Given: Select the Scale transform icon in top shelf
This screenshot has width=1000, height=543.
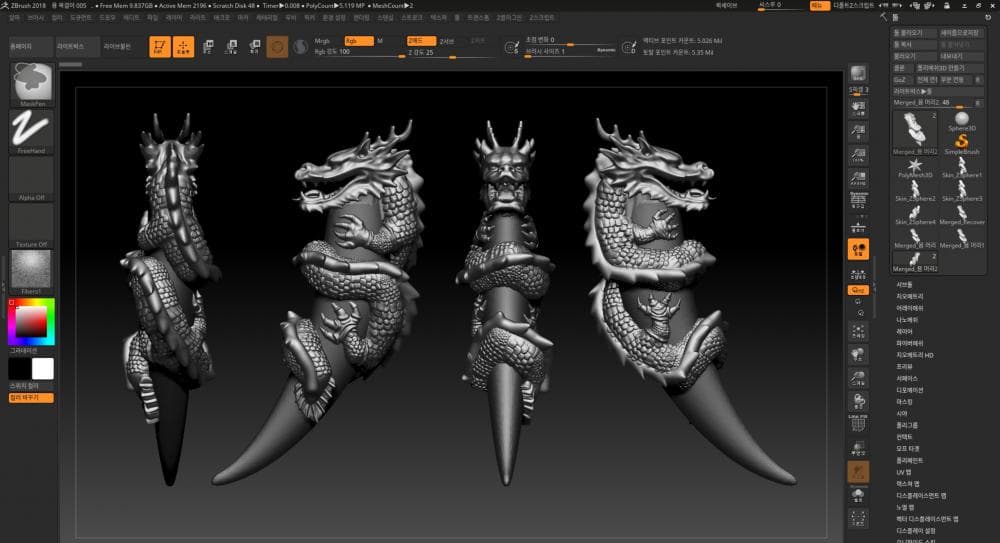Looking at the screenshot, I should point(231,47).
